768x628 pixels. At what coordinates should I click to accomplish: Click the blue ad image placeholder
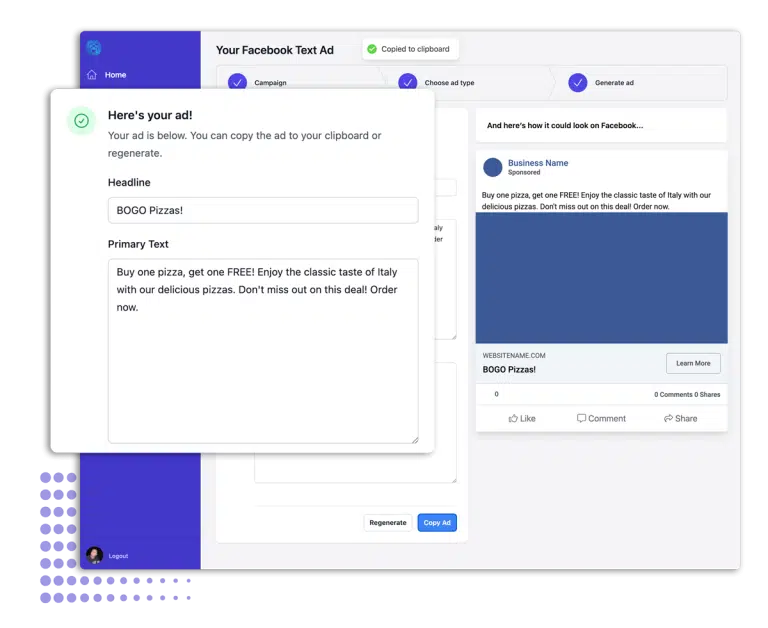[x=601, y=277]
